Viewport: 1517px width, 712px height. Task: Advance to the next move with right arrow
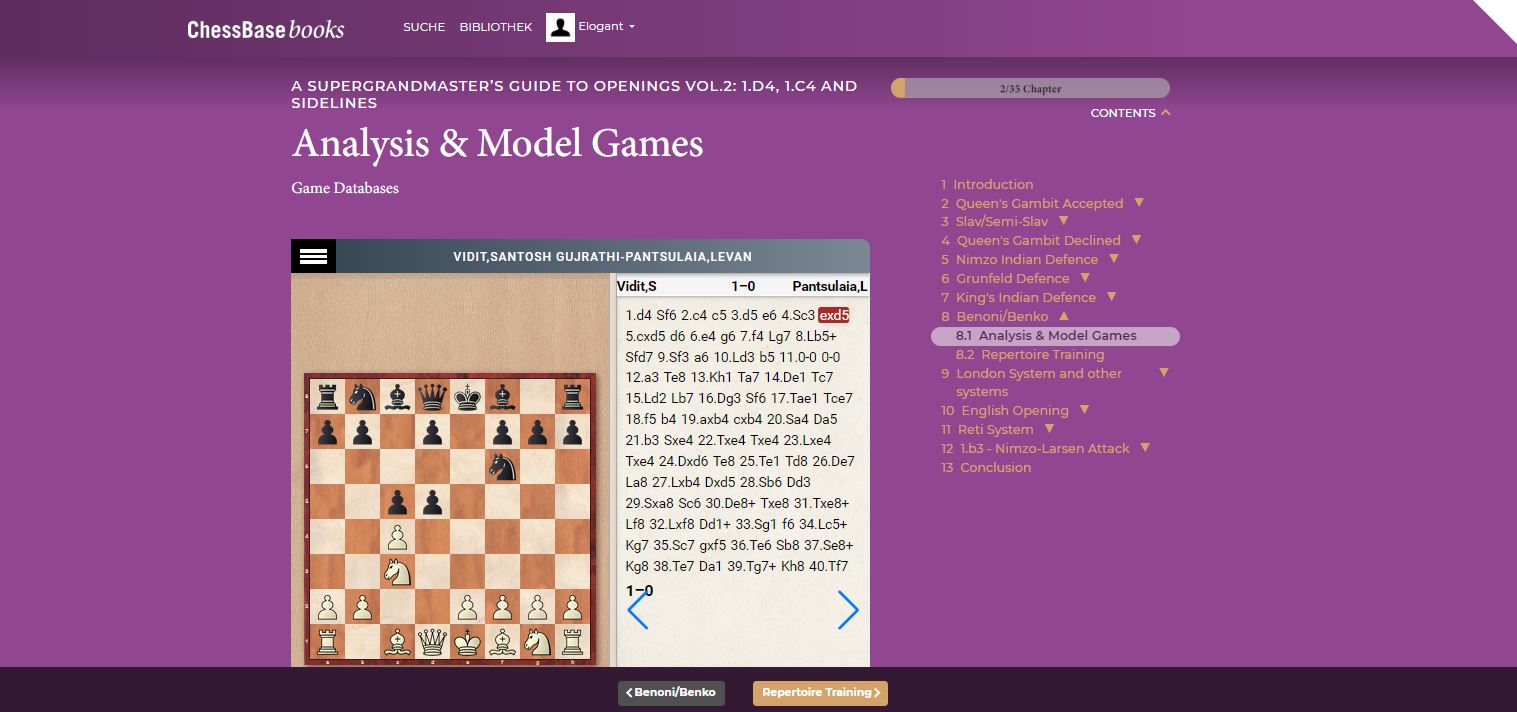[x=848, y=610]
